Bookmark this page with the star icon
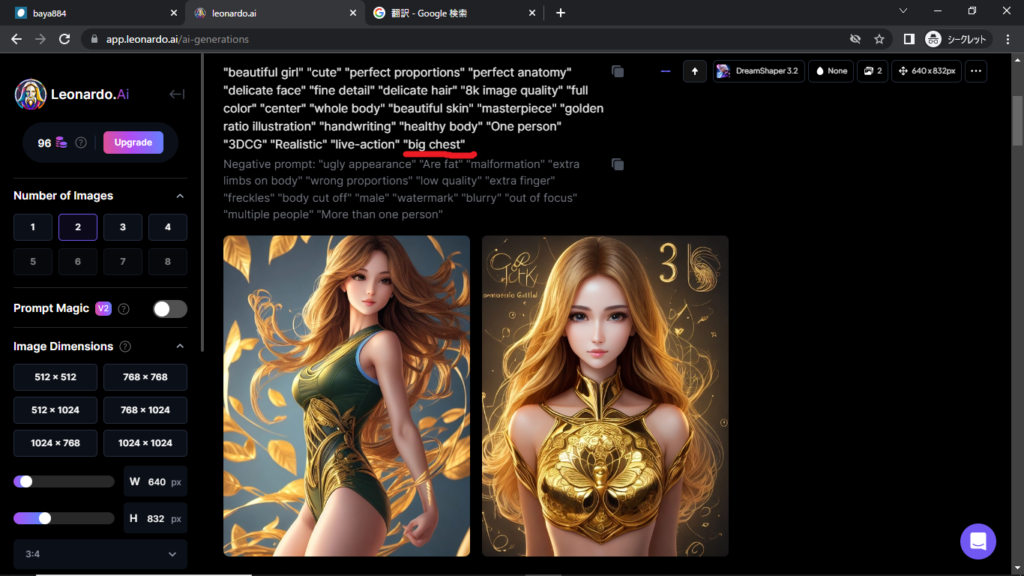Screen dimensions: 1024x576 pos(879,39)
